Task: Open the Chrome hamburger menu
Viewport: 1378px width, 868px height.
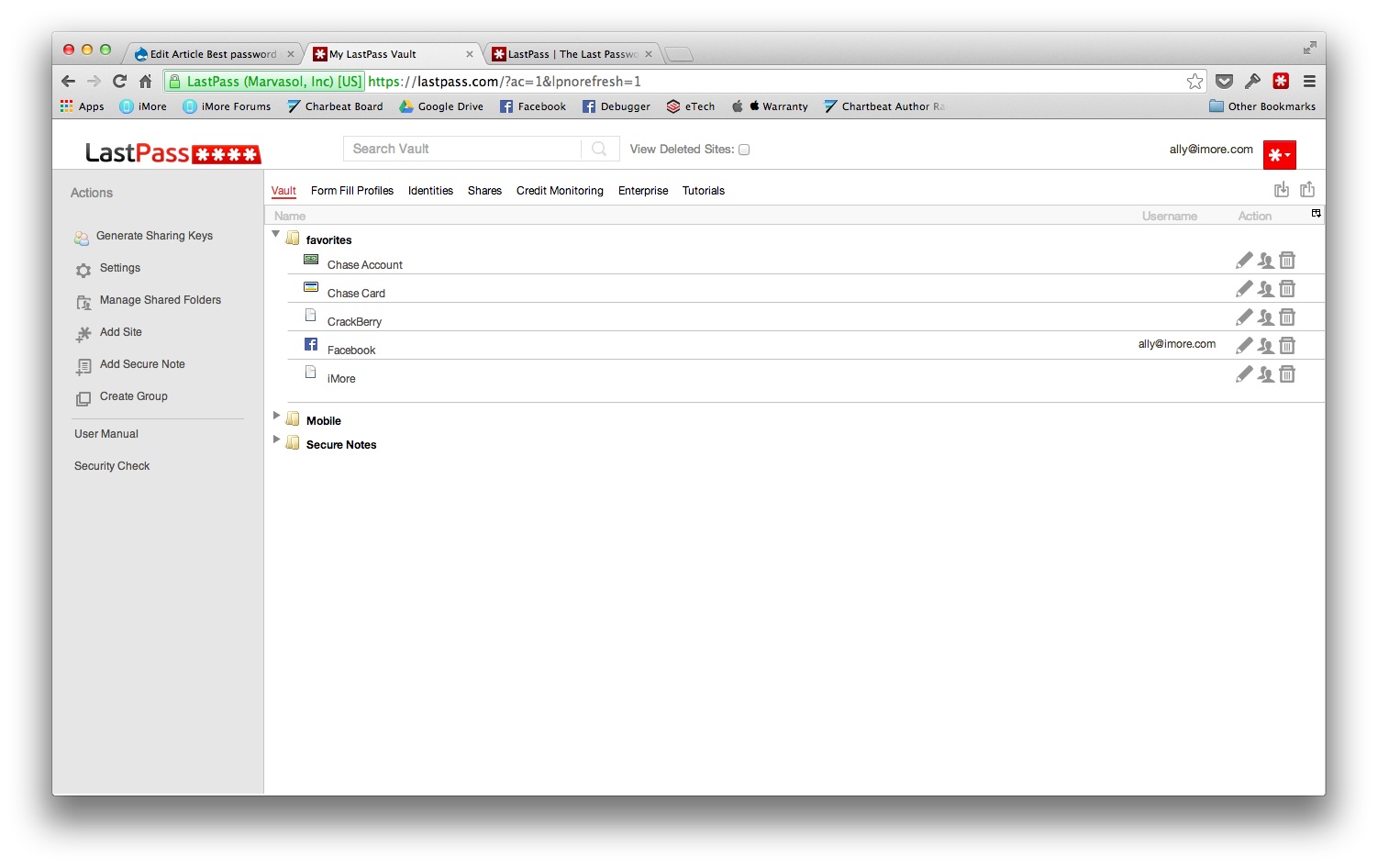Action: (1309, 81)
